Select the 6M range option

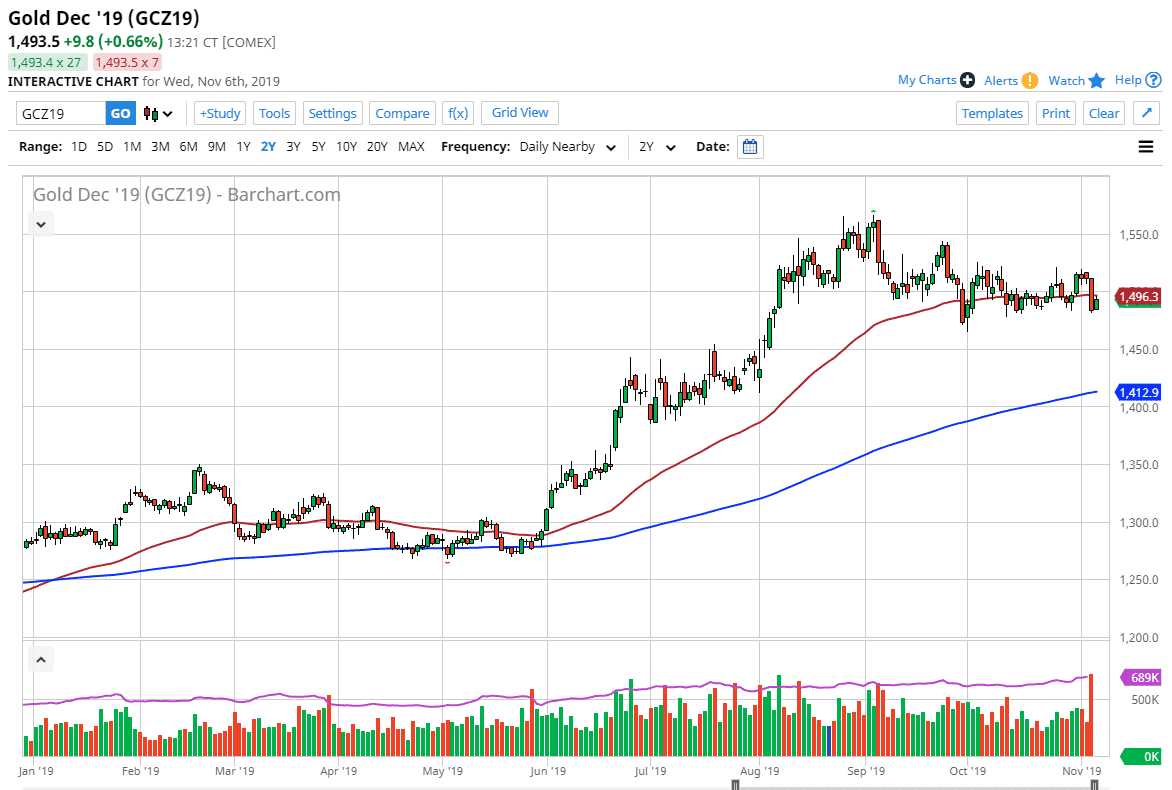point(188,146)
